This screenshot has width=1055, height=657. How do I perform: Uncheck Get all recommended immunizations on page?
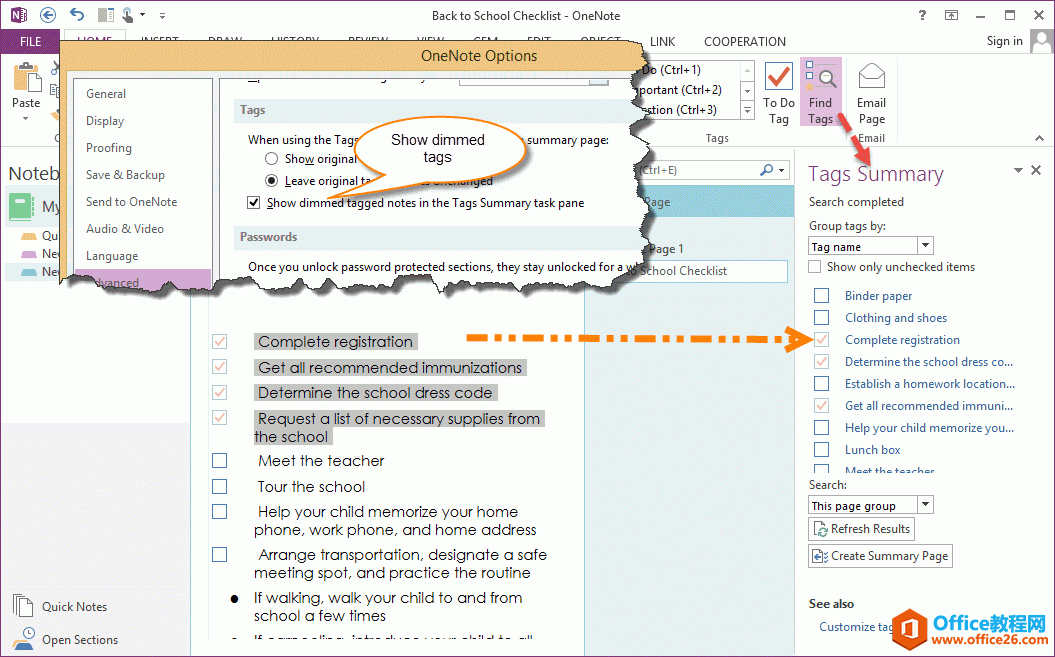pos(219,367)
